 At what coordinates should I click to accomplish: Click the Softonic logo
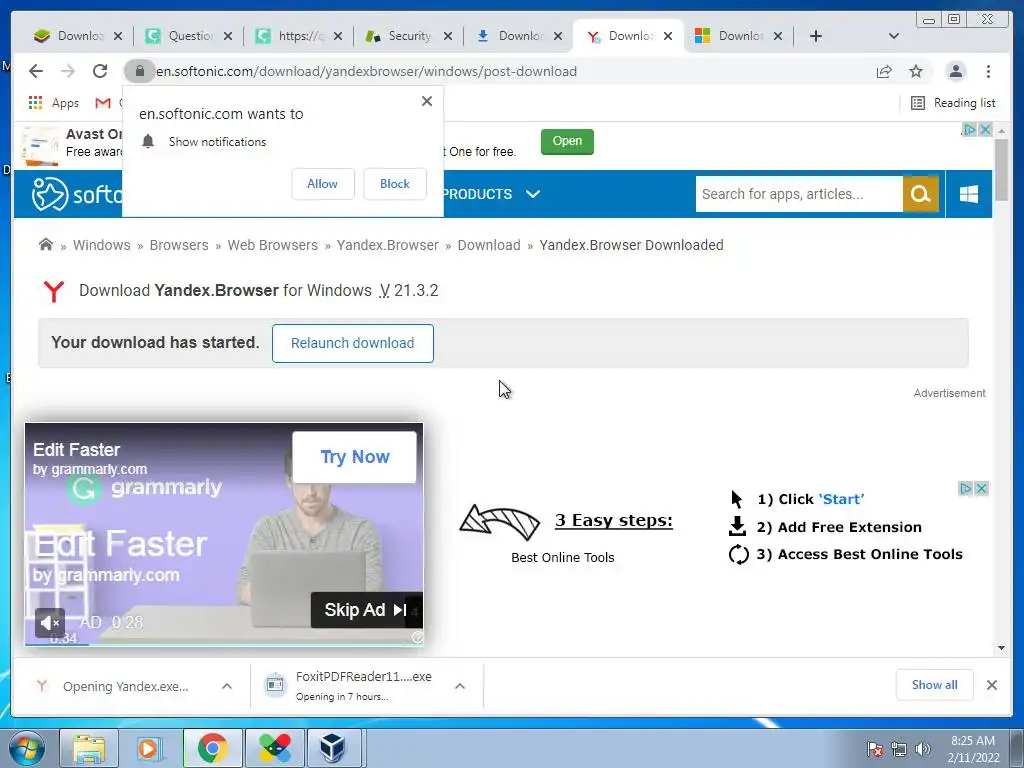tap(77, 194)
